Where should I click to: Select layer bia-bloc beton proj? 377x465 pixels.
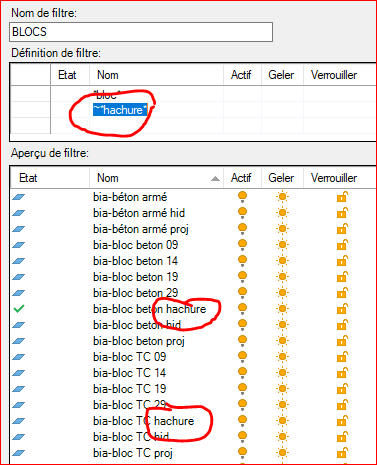(x=139, y=341)
